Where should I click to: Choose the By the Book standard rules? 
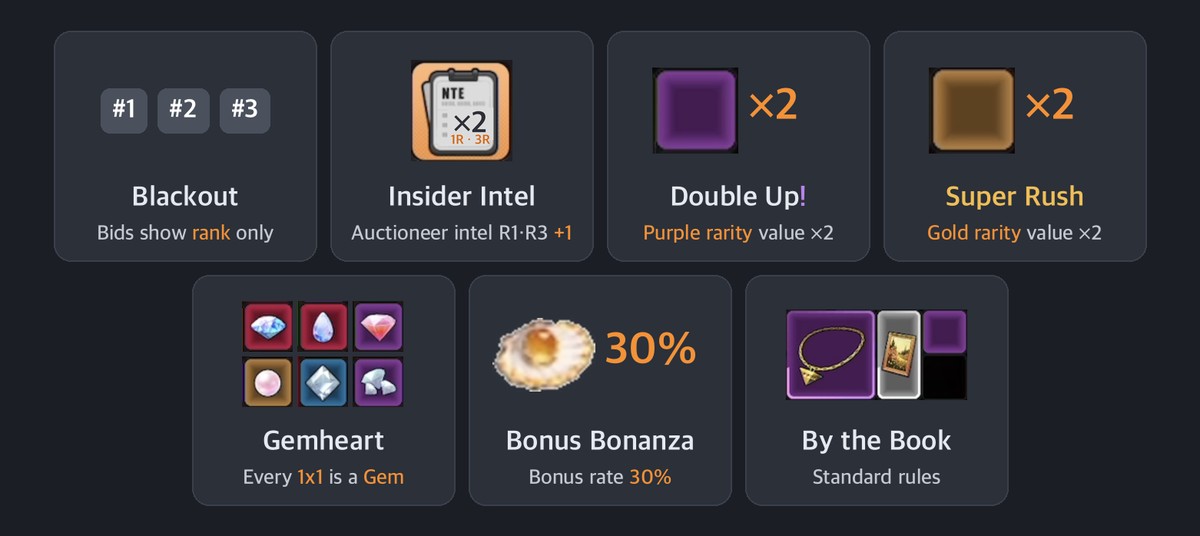tap(877, 477)
